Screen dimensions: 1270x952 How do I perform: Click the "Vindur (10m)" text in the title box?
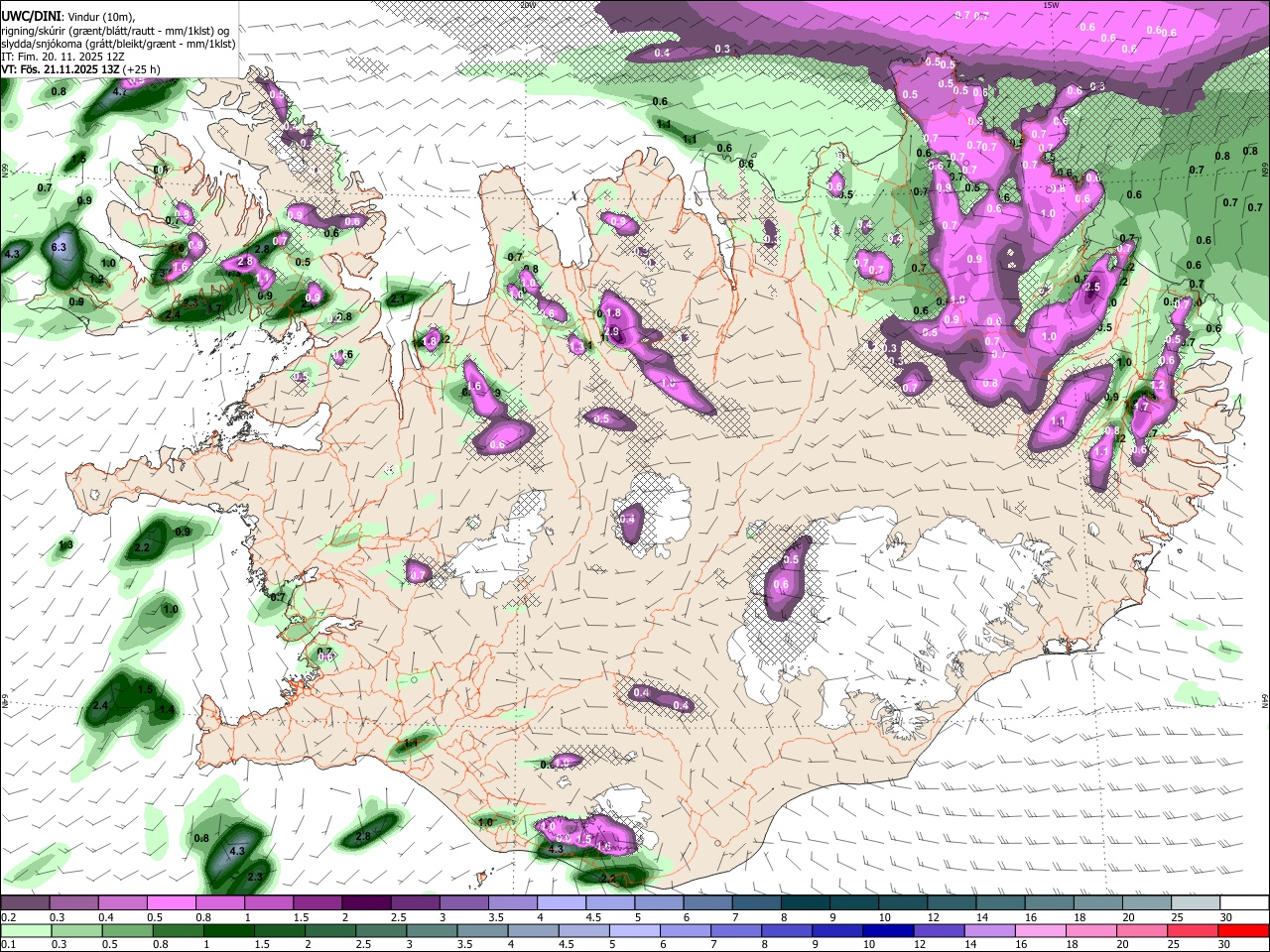click(102, 17)
